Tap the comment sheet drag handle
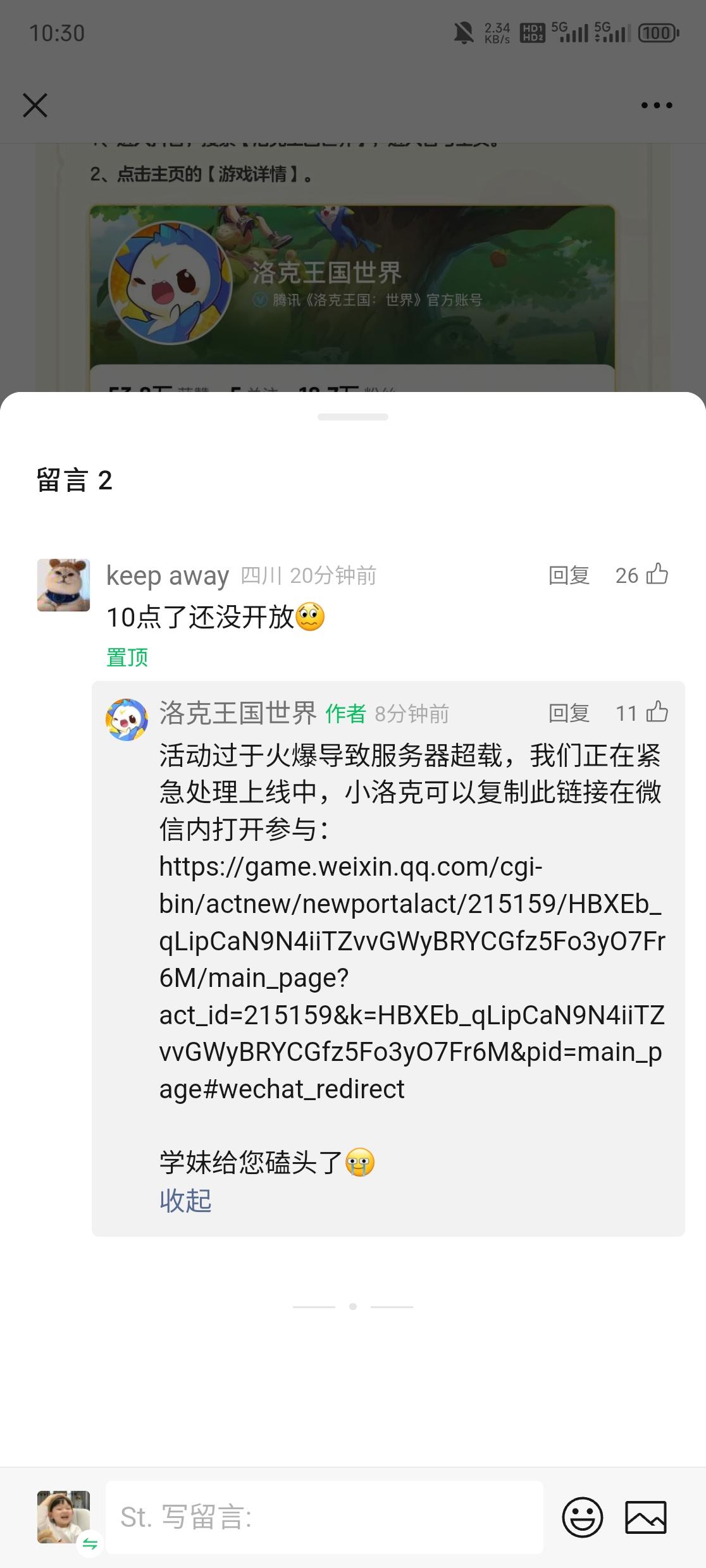The height and width of the screenshot is (1568, 706). pos(353,417)
